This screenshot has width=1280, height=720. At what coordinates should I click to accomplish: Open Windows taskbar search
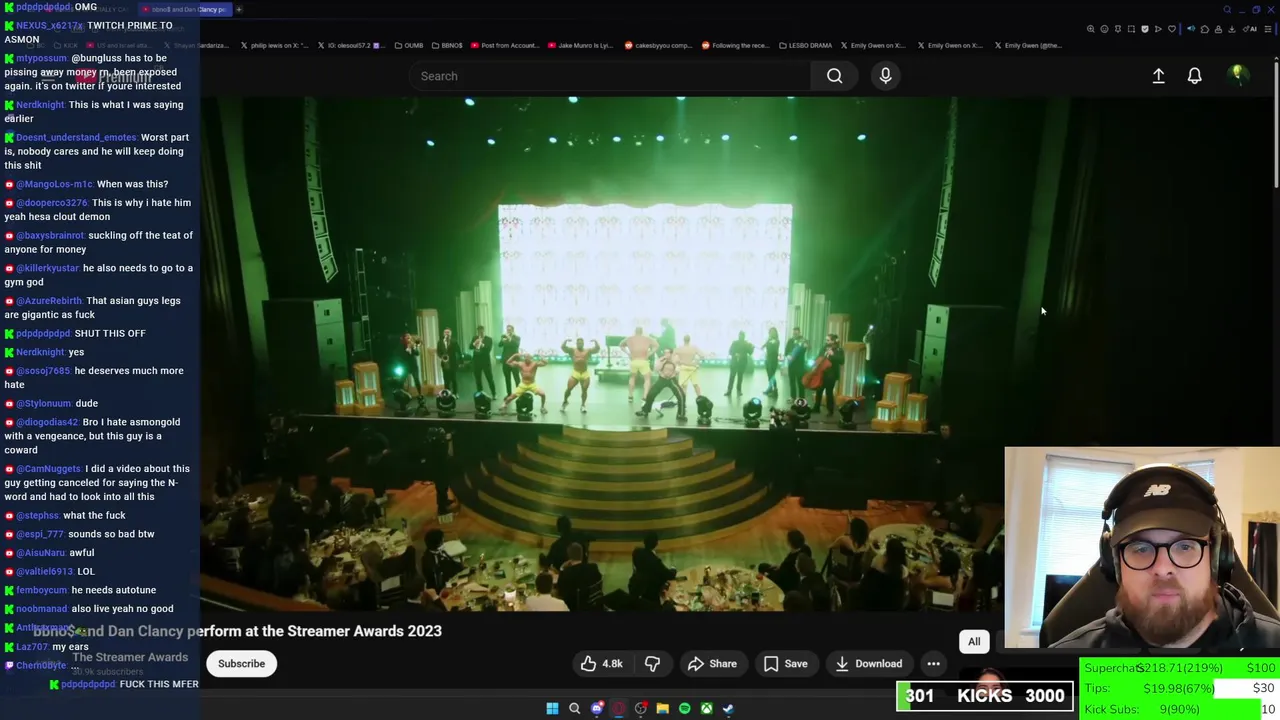point(574,708)
